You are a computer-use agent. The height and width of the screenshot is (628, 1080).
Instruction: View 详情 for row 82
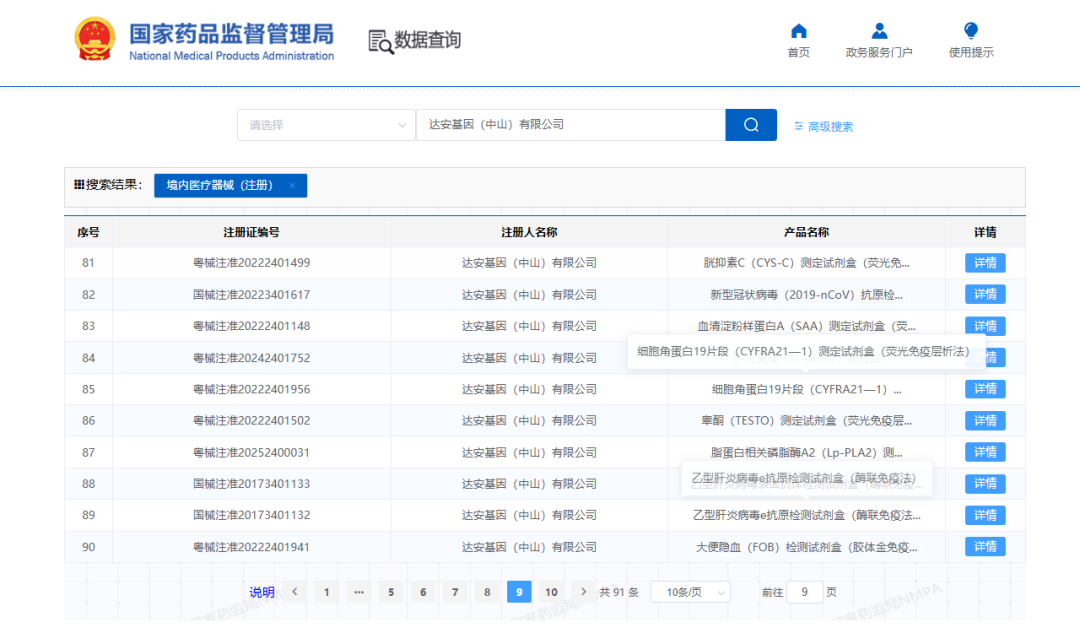click(985, 295)
